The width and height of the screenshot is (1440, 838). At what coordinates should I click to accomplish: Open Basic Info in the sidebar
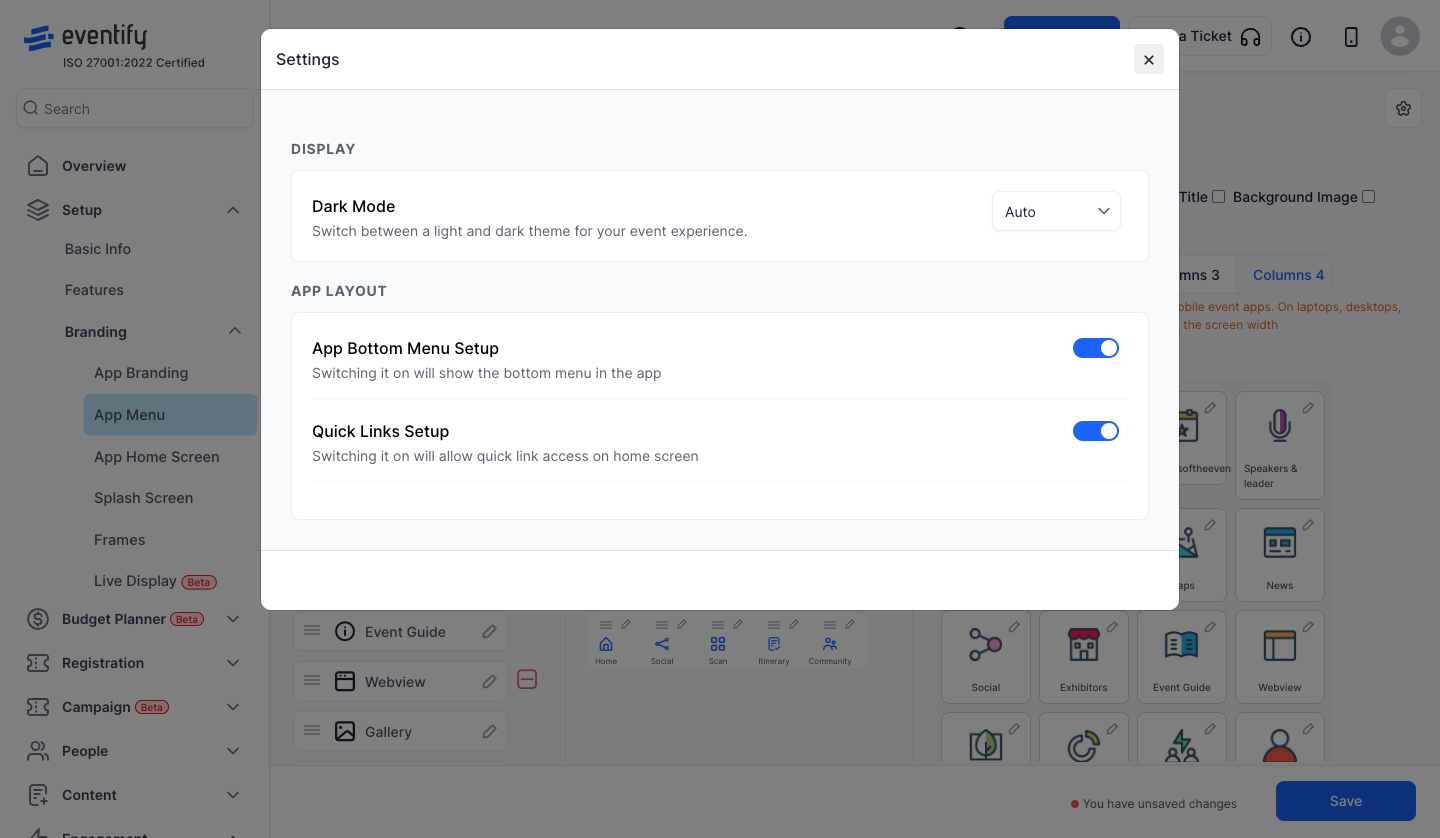click(98, 249)
